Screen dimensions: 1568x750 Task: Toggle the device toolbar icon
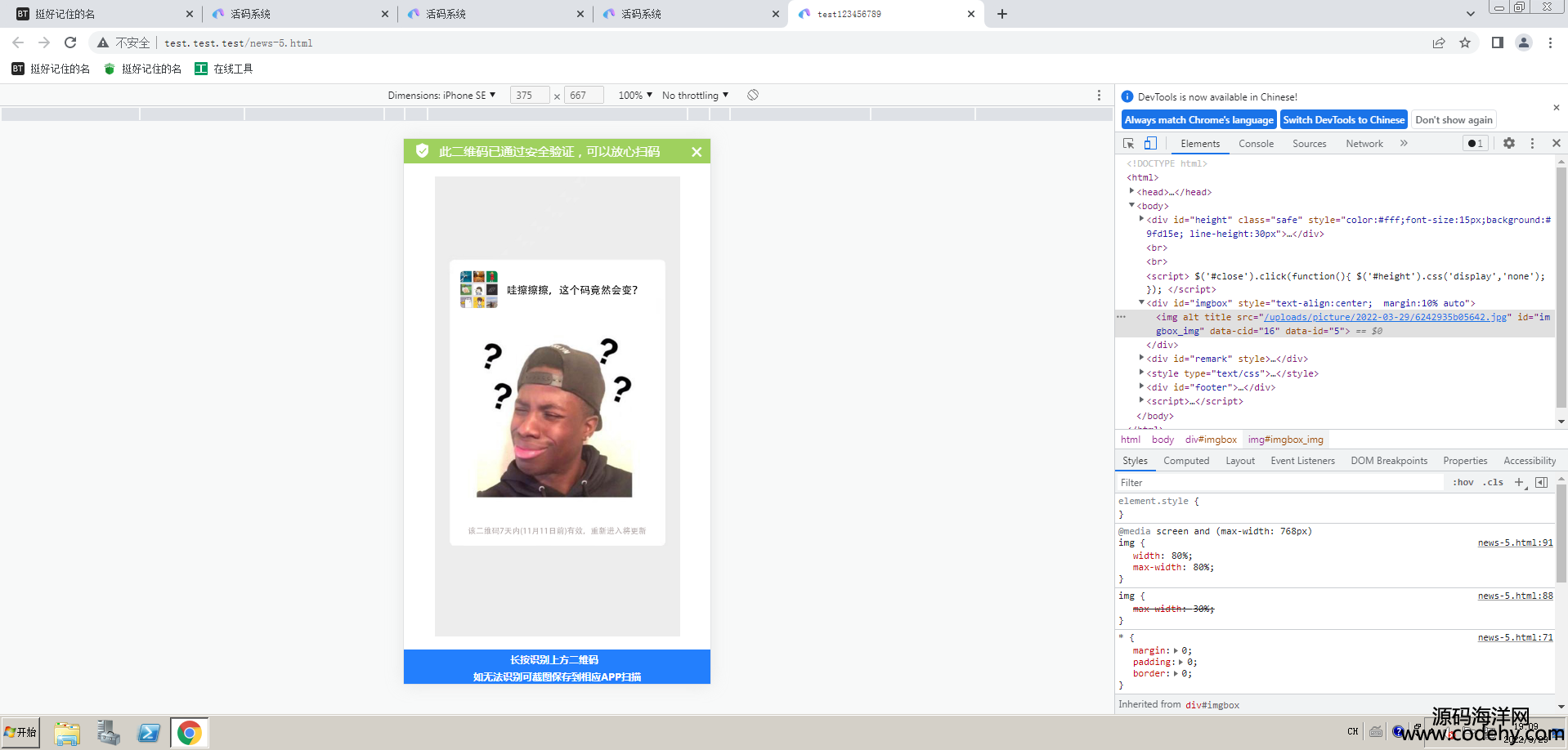(x=1150, y=143)
